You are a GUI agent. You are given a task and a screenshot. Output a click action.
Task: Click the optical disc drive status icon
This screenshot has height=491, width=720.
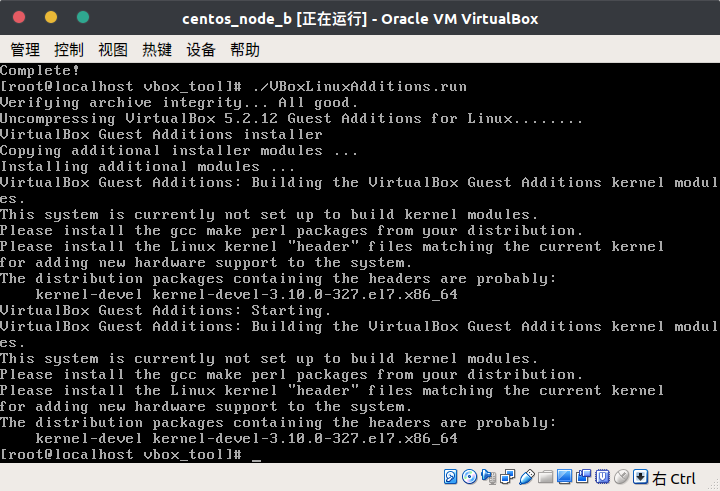[x=469, y=477]
